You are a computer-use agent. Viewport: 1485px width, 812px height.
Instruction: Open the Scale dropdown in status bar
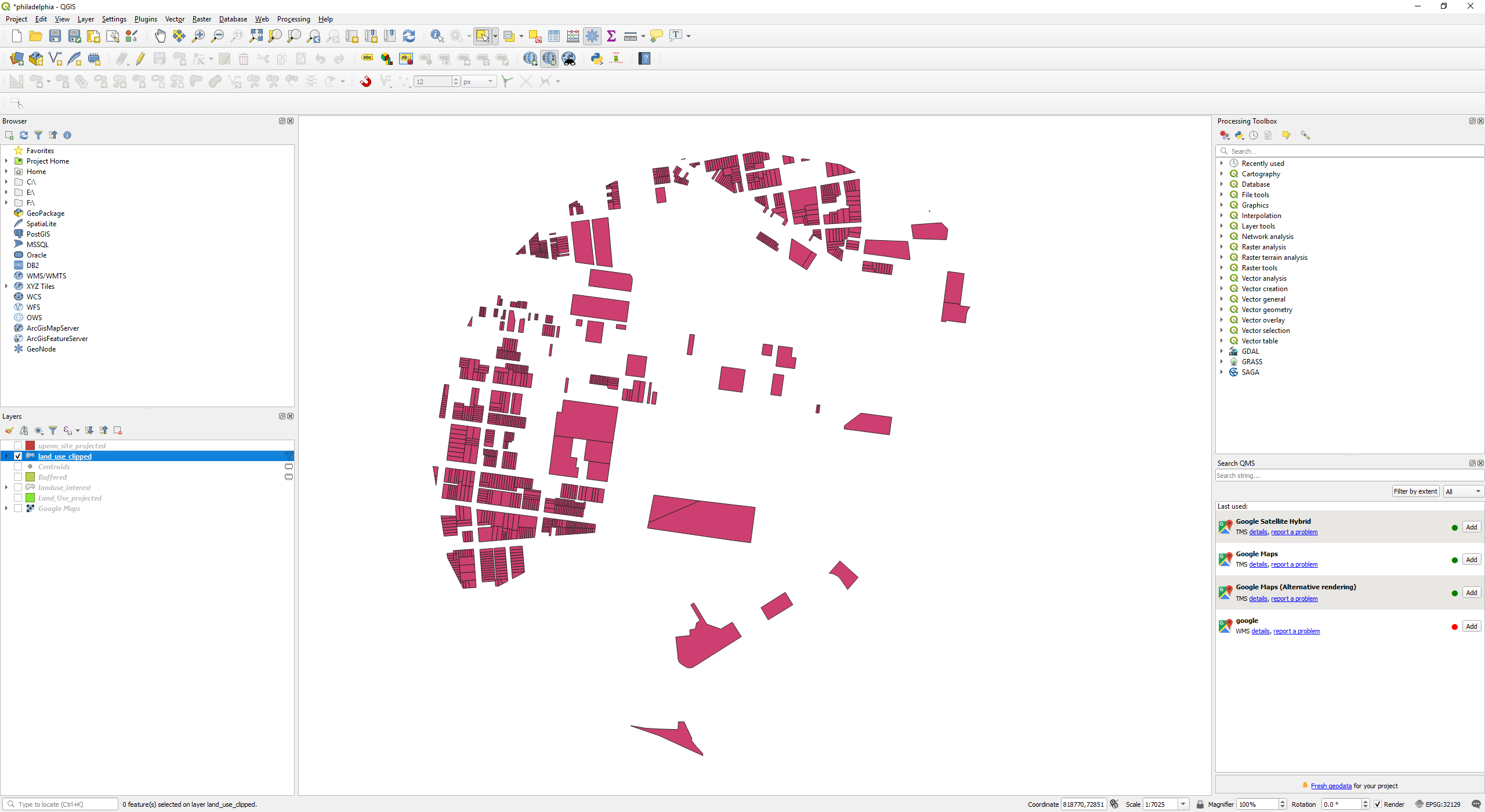click(x=1183, y=804)
